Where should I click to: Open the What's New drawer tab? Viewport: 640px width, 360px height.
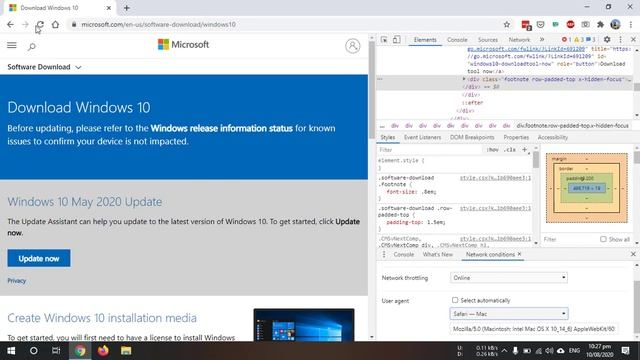coord(438,254)
